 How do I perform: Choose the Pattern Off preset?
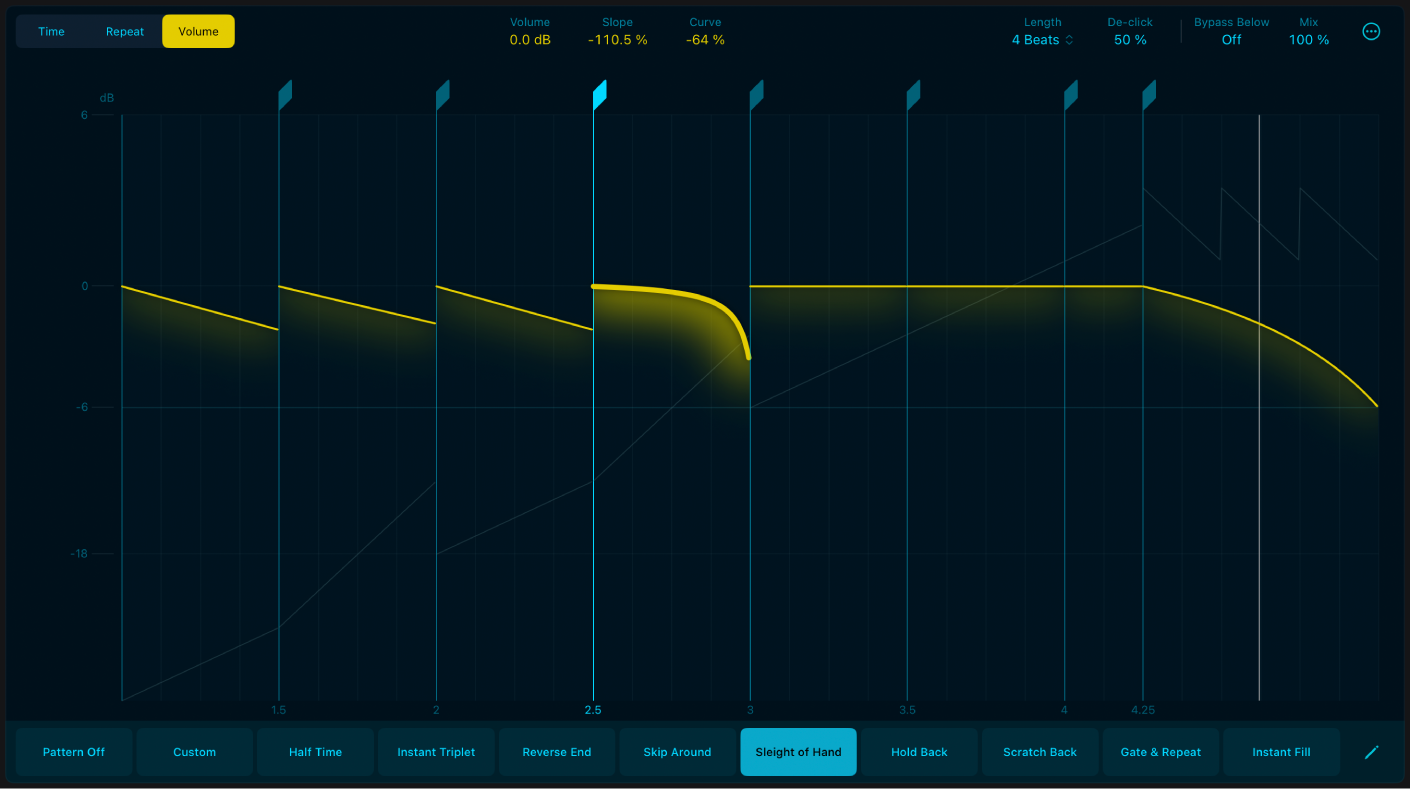[73, 751]
